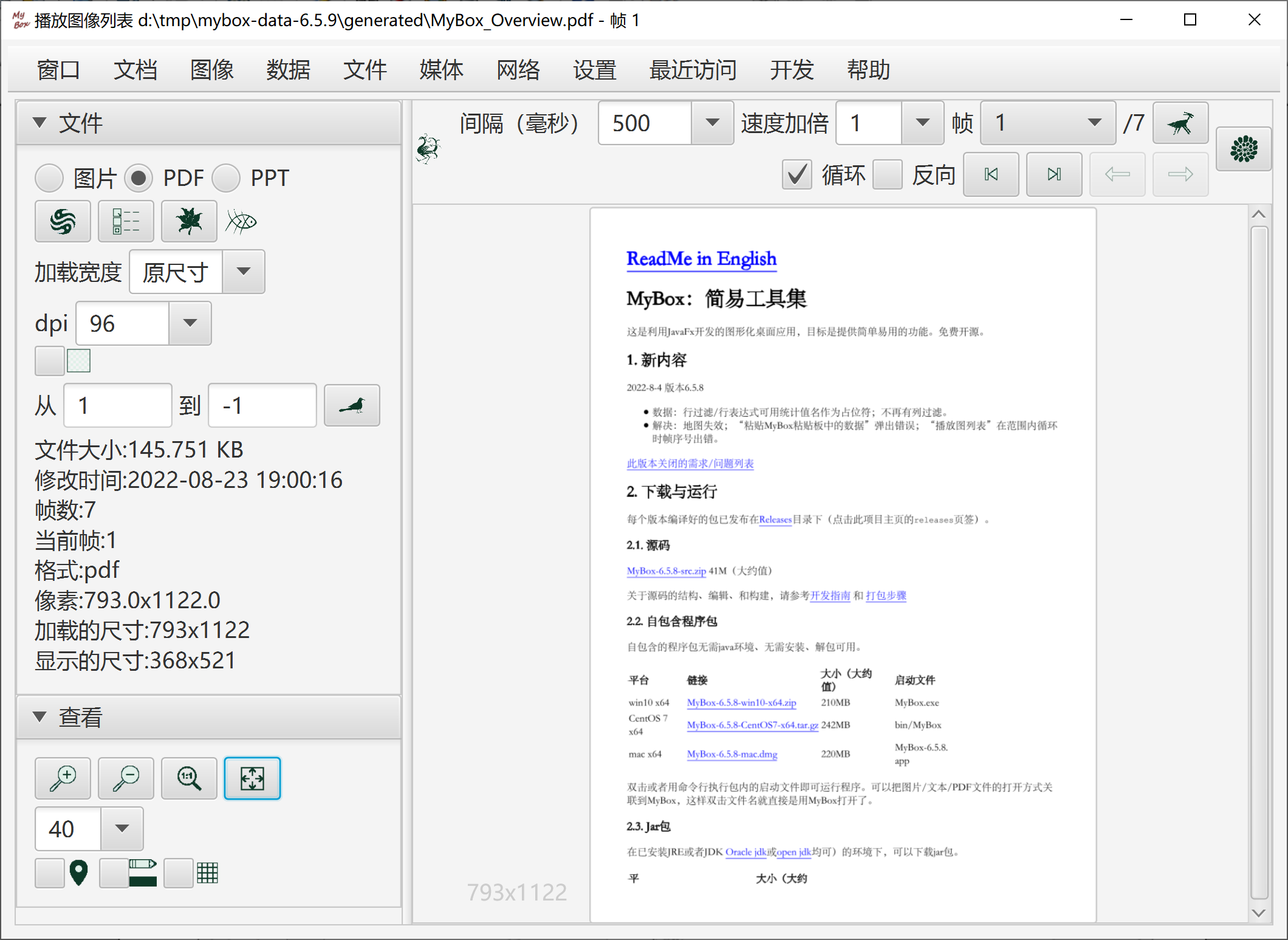This screenshot has height=940, width=1288.
Task: Toggle the checkbox beside the ruler icon
Action: 114,873
